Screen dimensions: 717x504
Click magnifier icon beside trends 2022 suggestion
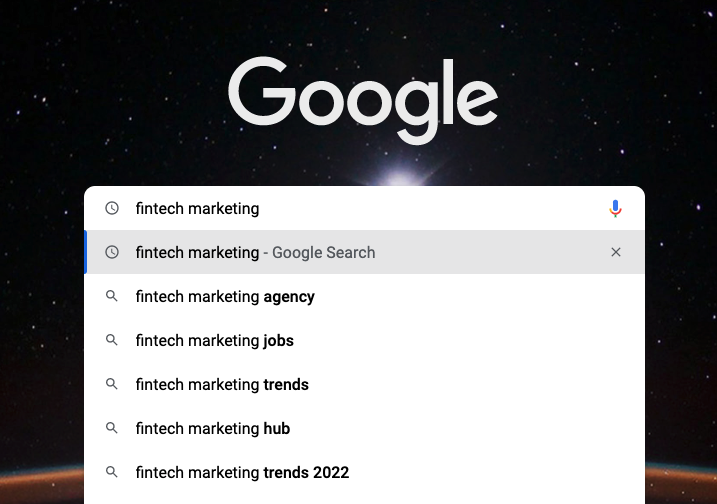point(112,472)
